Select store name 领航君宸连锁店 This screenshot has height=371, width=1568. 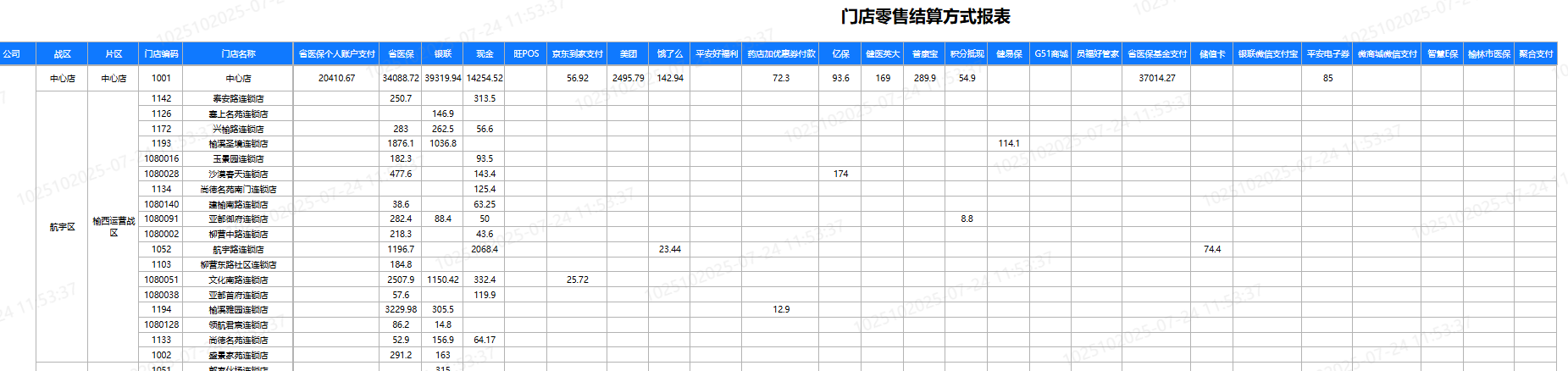[x=238, y=324]
